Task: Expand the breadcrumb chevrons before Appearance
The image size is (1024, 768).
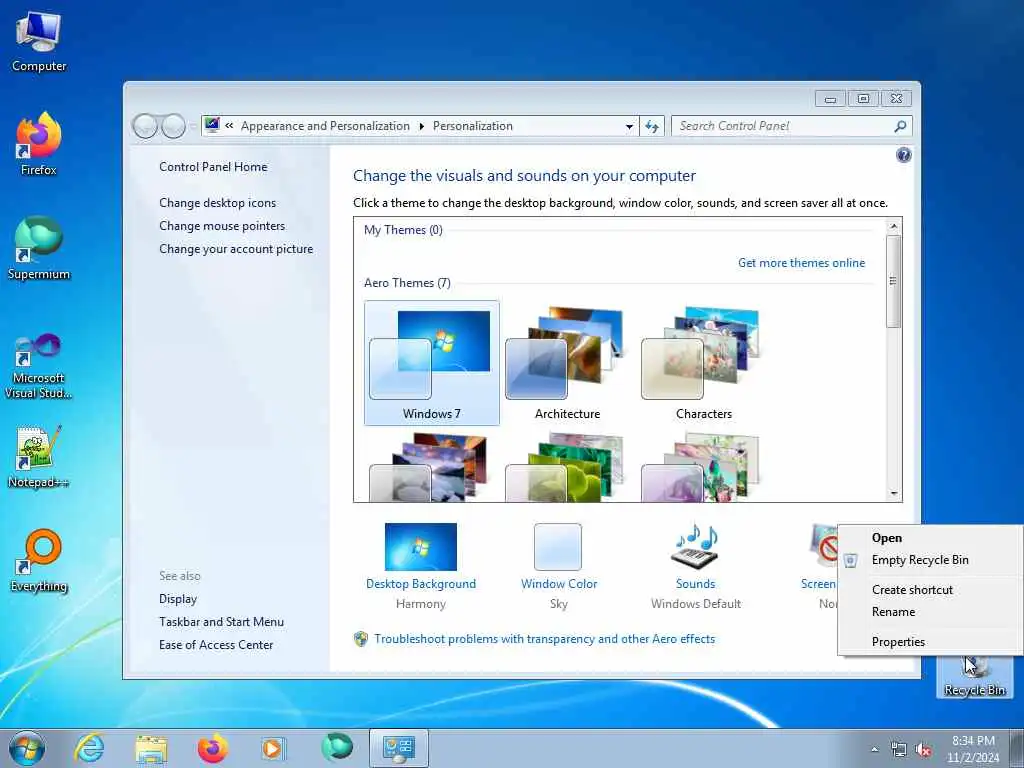Action: point(229,126)
